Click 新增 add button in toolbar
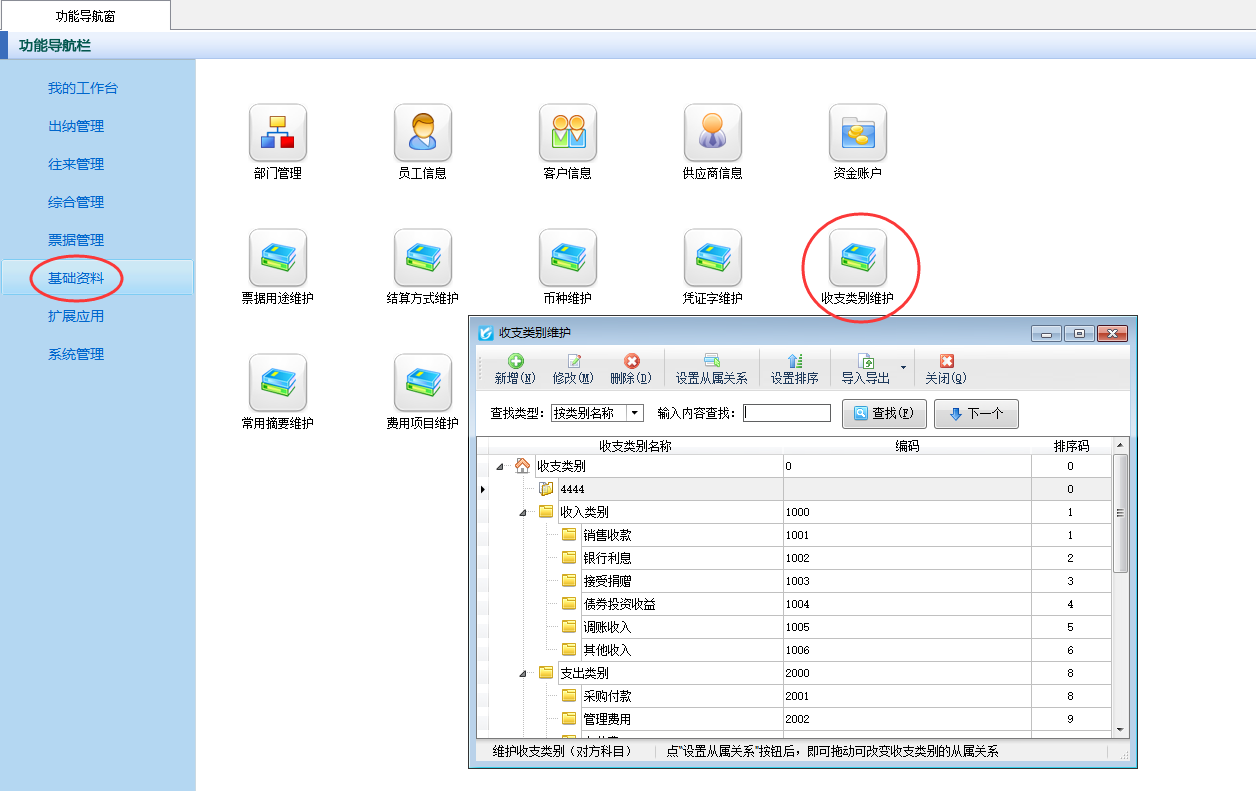Viewport: 1256px width, 791px height. (515, 369)
